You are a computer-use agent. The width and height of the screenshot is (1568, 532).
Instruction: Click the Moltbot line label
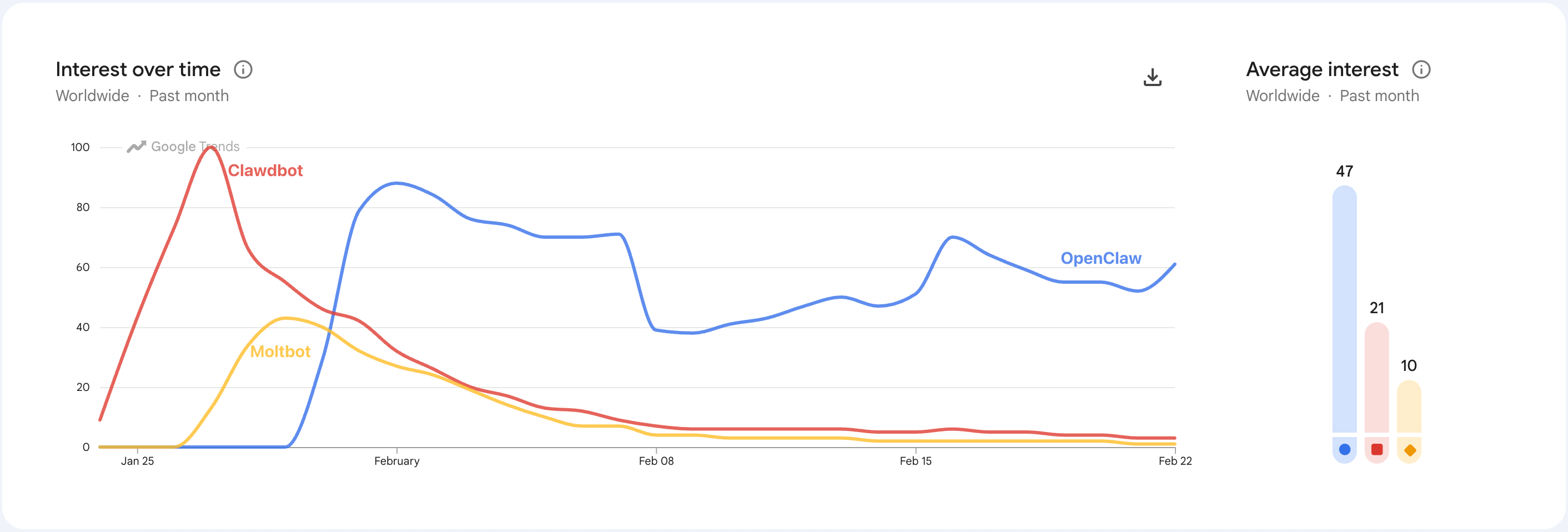280,351
